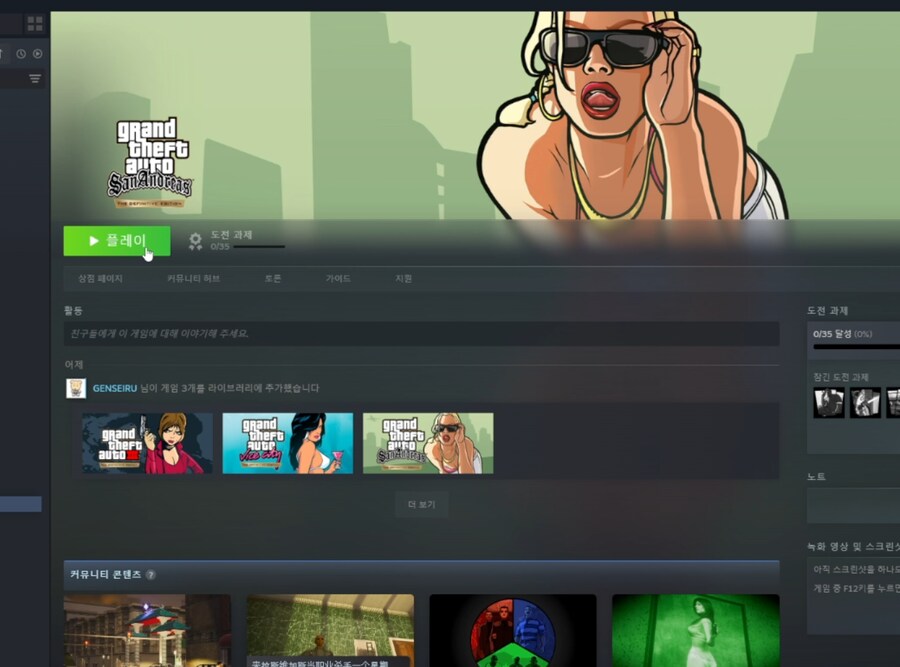
Task: Click the GENSEIRU user avatar
Action: click(76, 388)
